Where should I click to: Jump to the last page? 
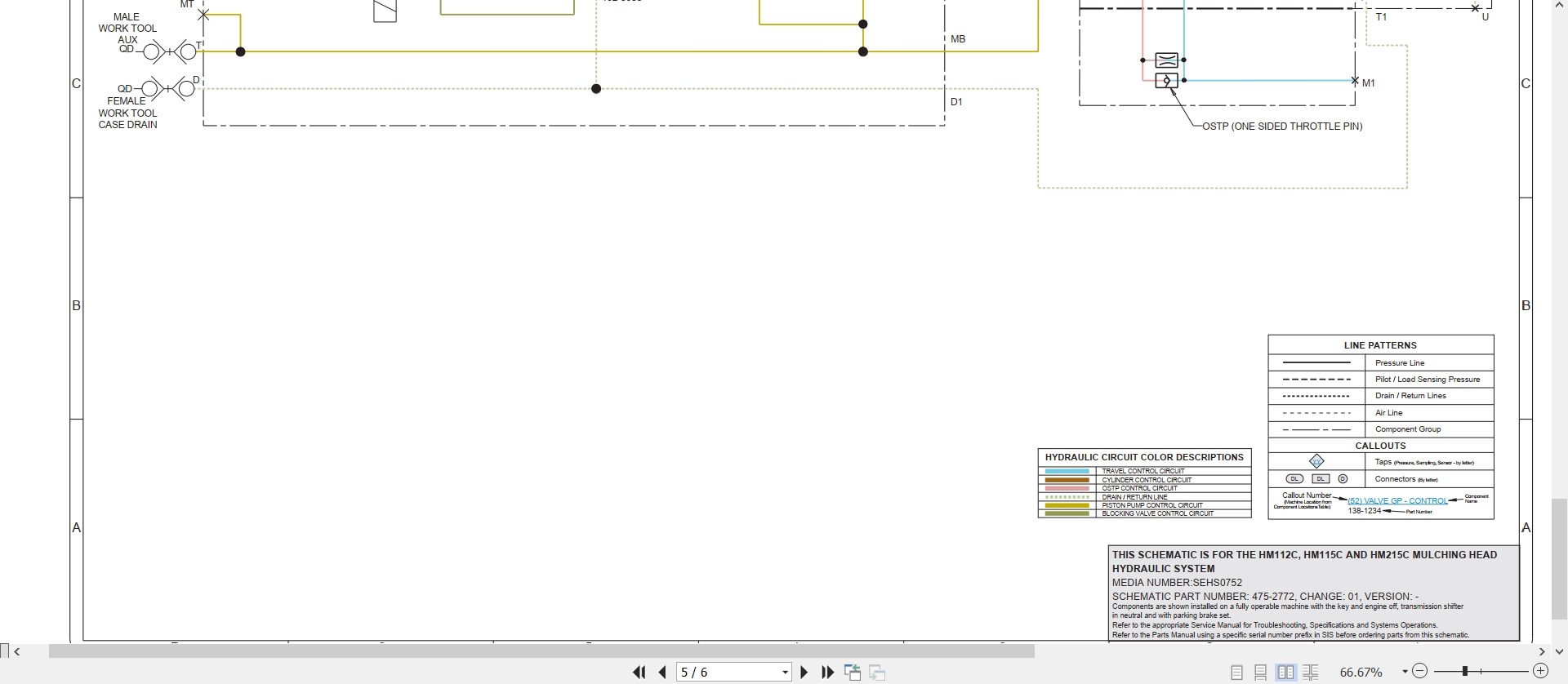(x=827, y=672)
